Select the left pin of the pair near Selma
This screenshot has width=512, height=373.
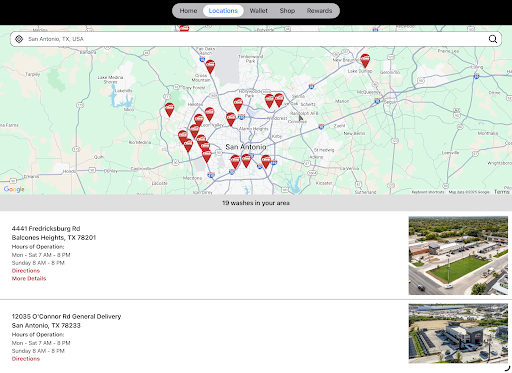269,101
